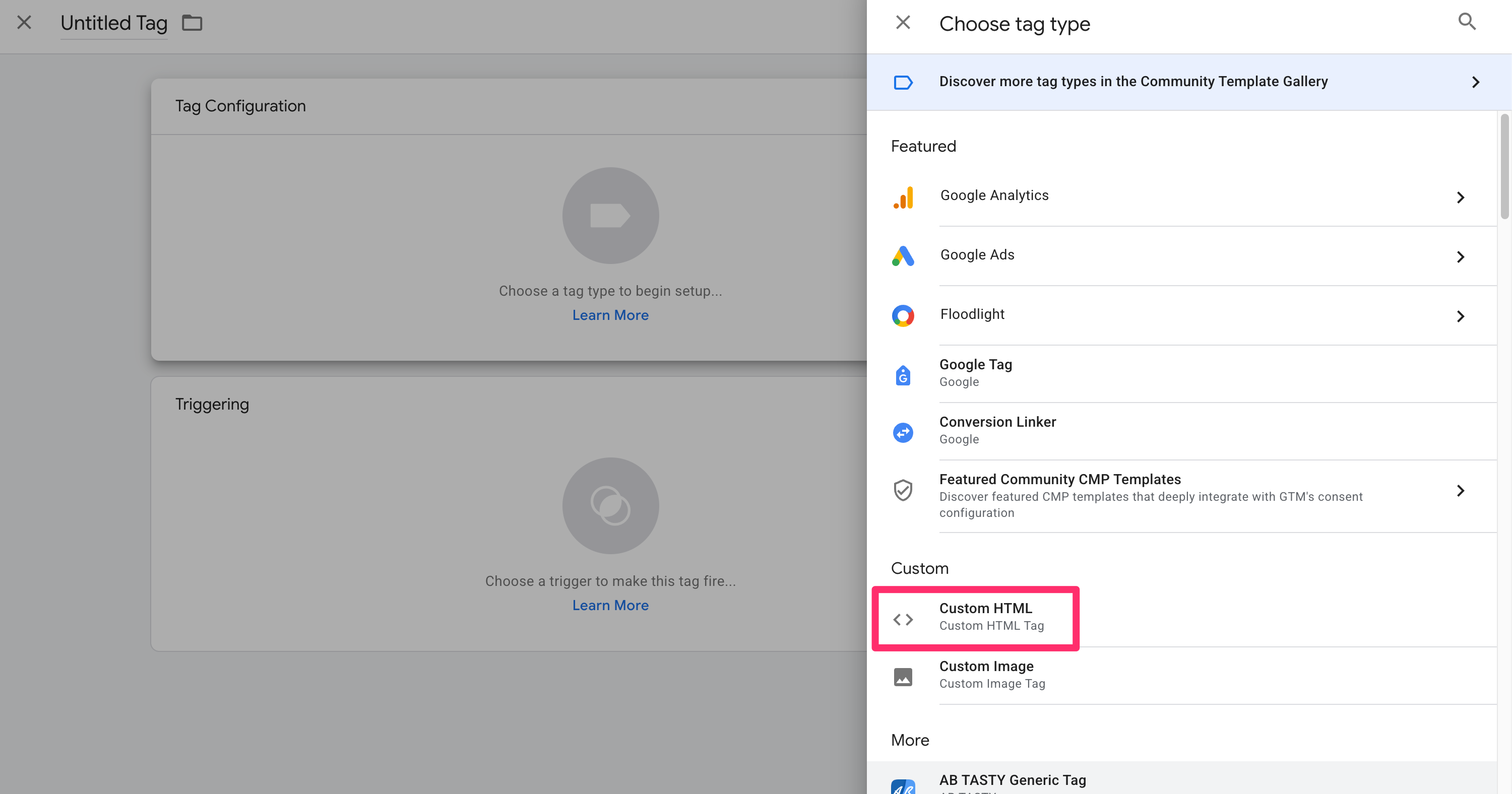Click the Floodlight circular icon
1512x794 pixels.
tap(903, 316)
